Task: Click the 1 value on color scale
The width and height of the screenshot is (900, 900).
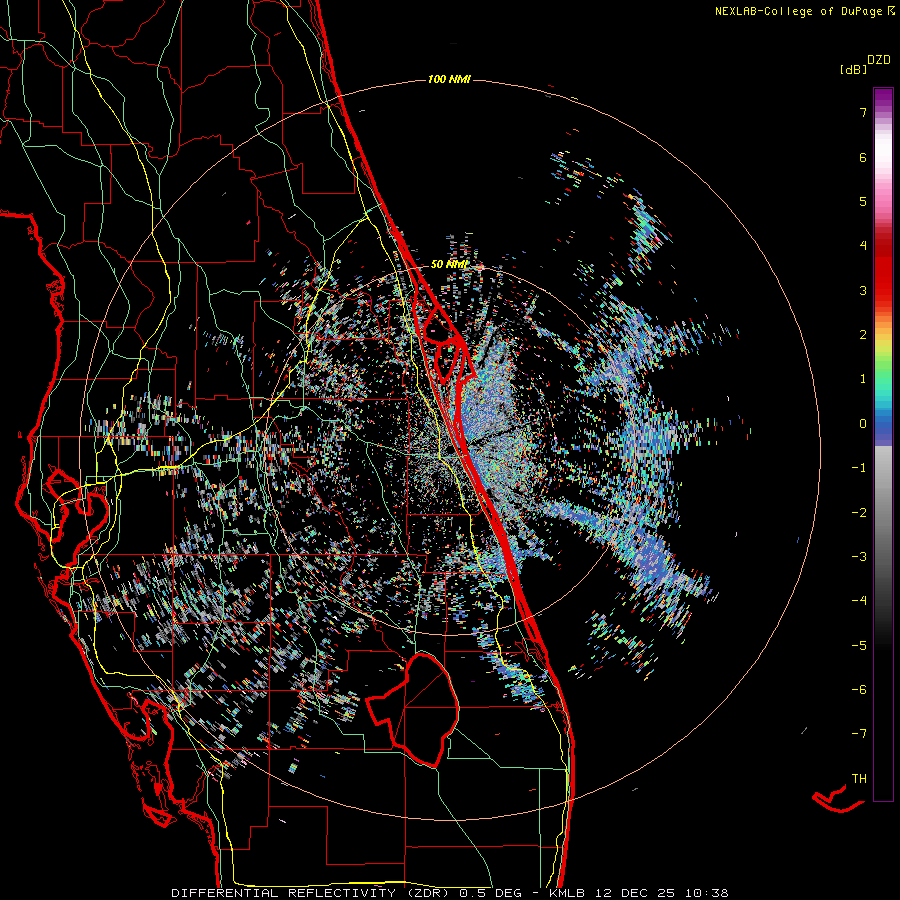Action: click(x=863, y=379)
